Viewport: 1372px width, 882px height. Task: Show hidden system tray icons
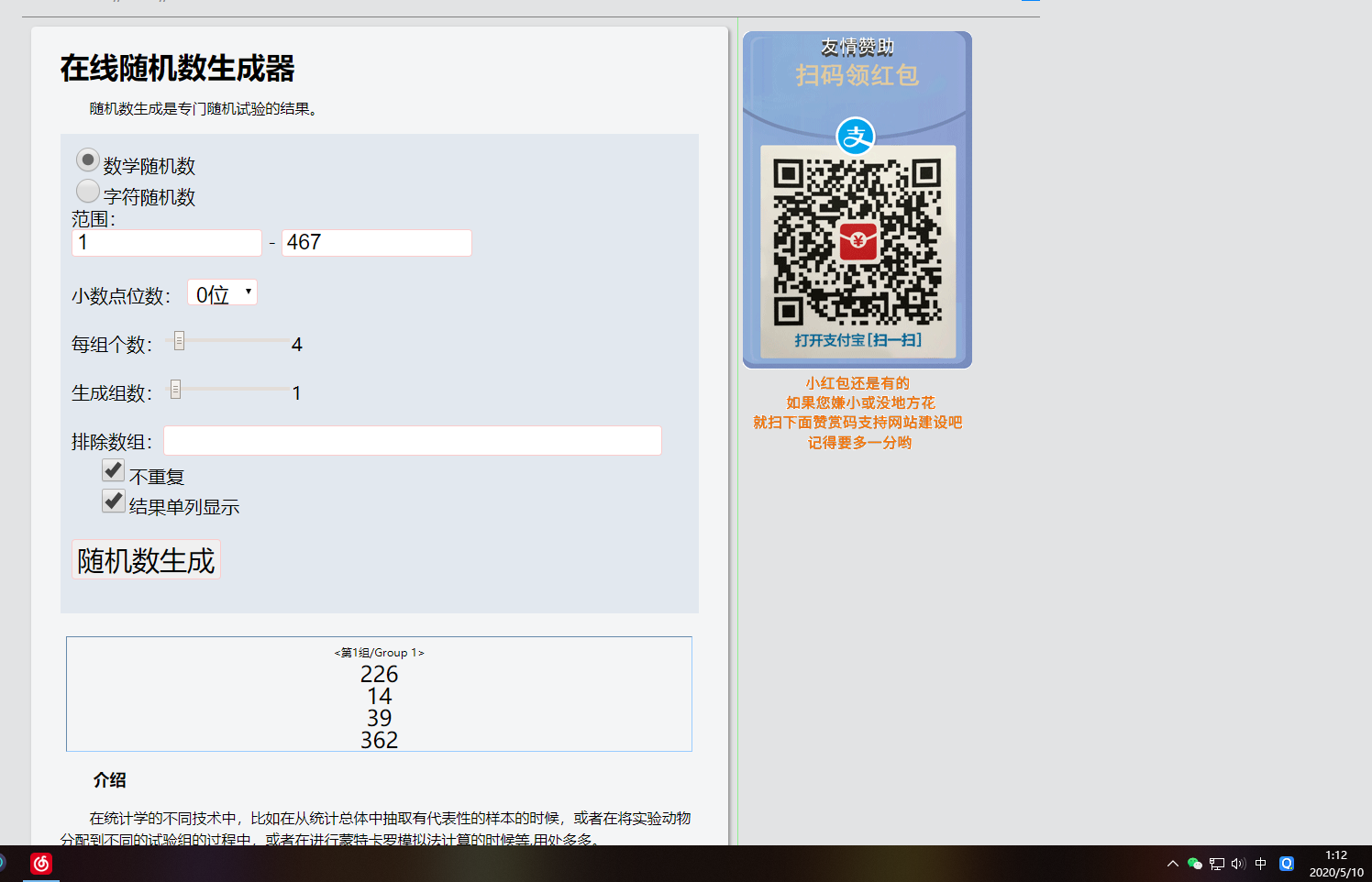tap(1172, 864)
